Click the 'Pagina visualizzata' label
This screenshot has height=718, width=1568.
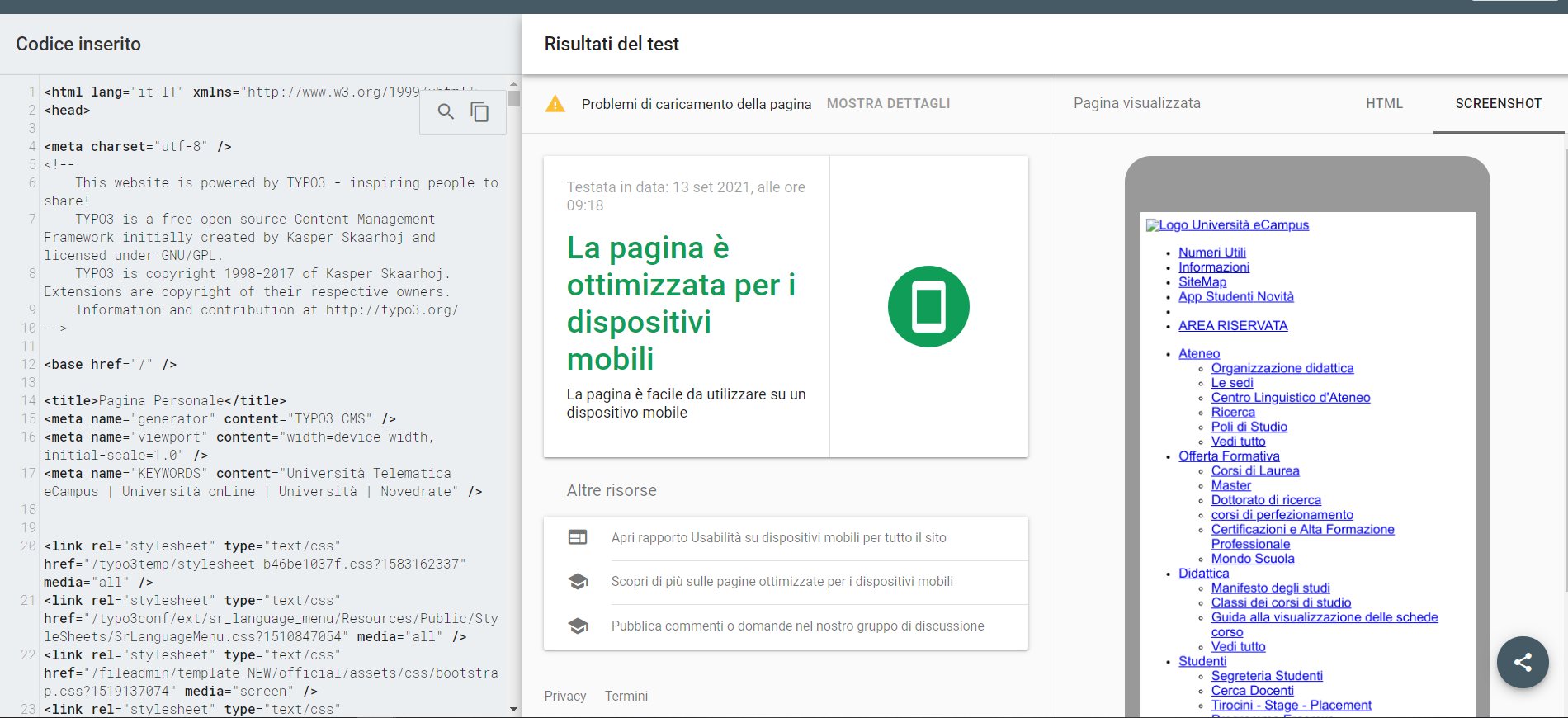[1137, 103]
